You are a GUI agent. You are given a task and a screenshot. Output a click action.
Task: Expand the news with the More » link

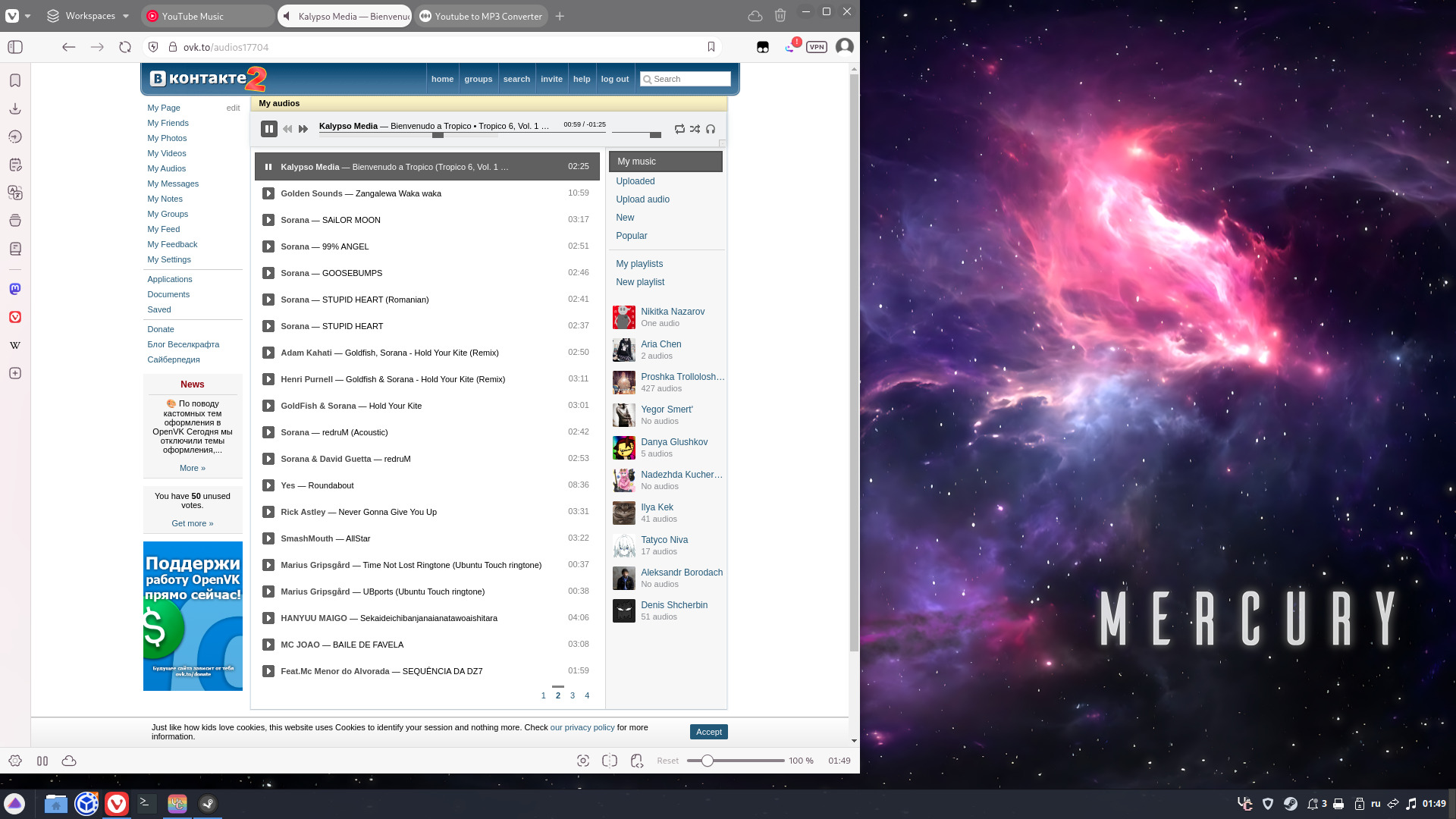192,468
